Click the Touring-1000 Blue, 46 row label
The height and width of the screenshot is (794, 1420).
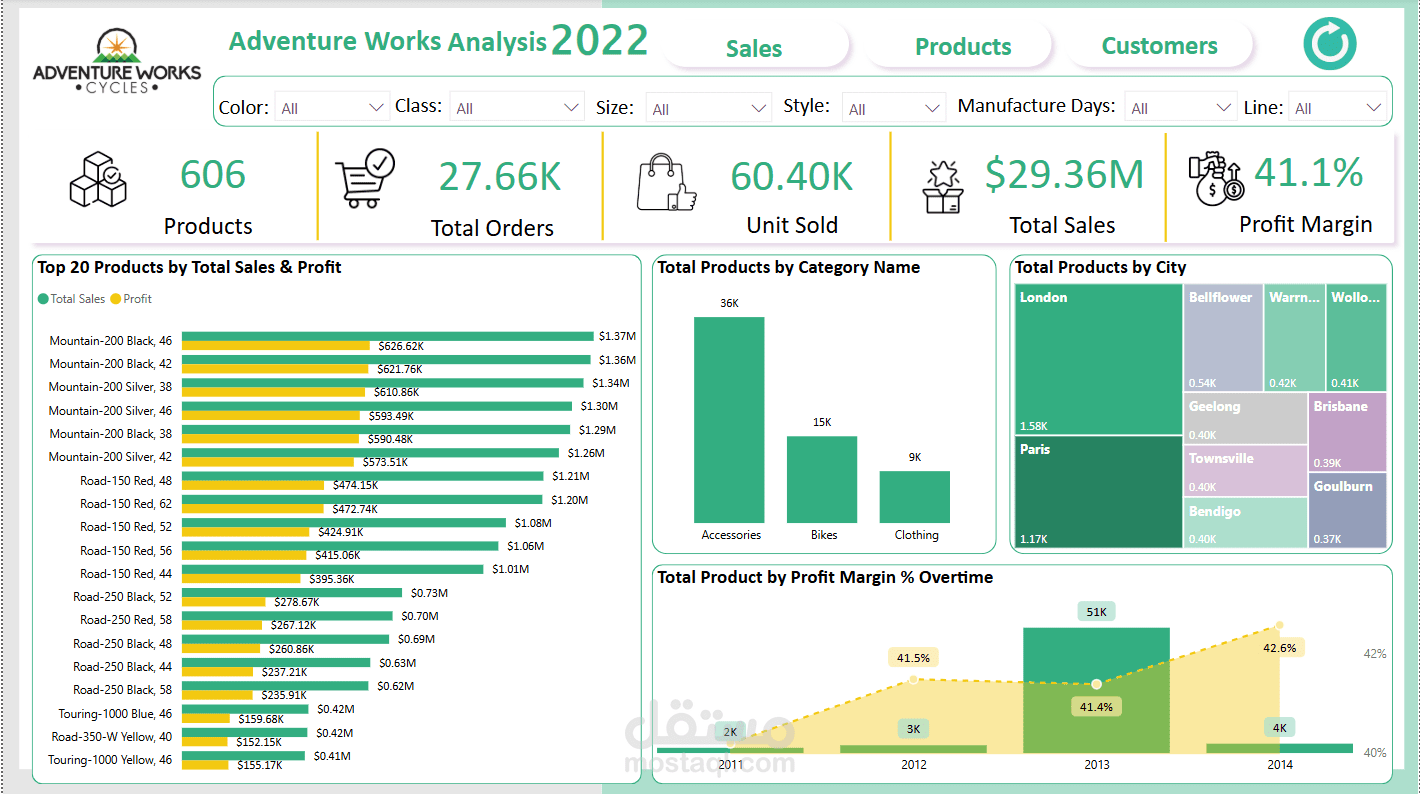[x=117, y=713]
